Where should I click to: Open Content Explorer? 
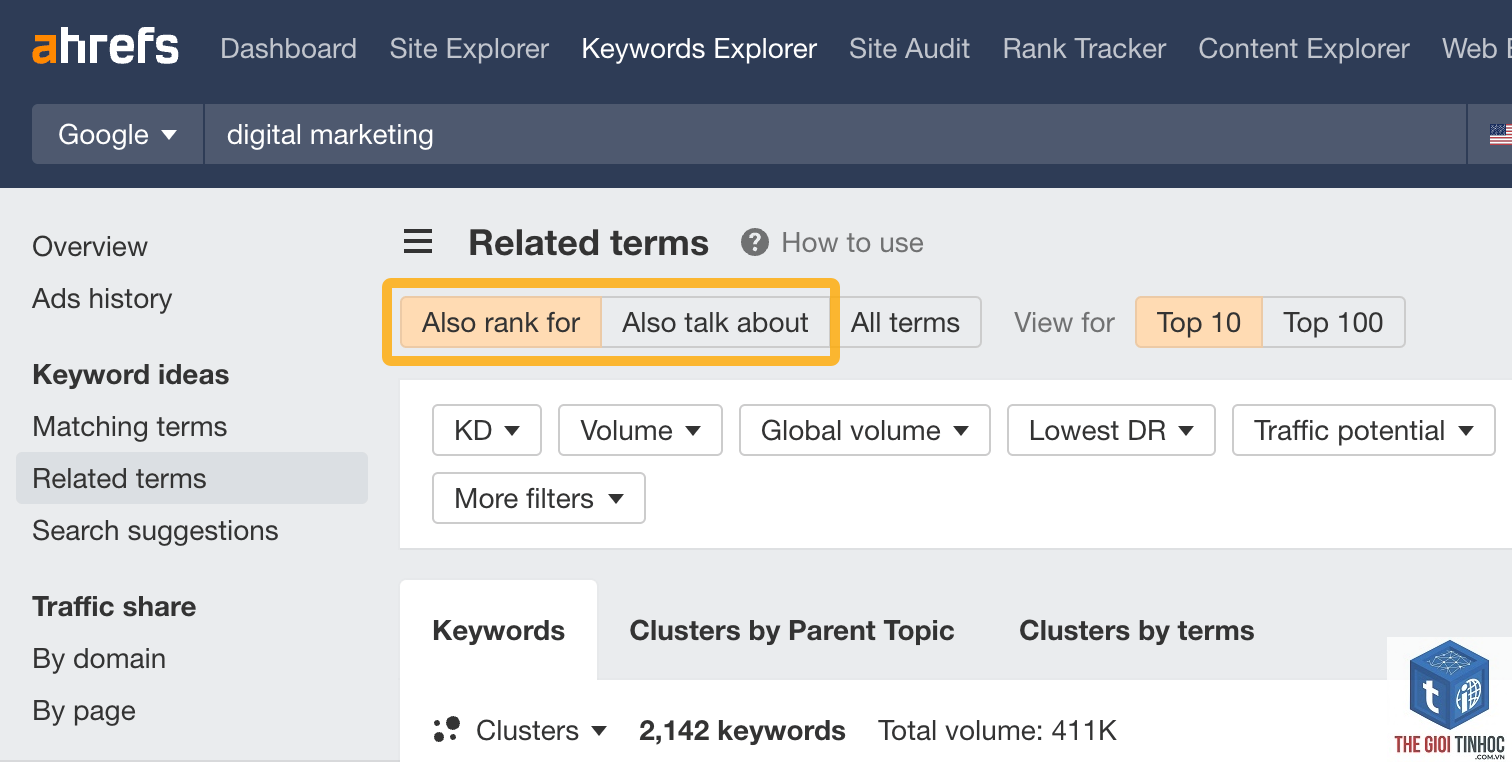click(1304, 48)
